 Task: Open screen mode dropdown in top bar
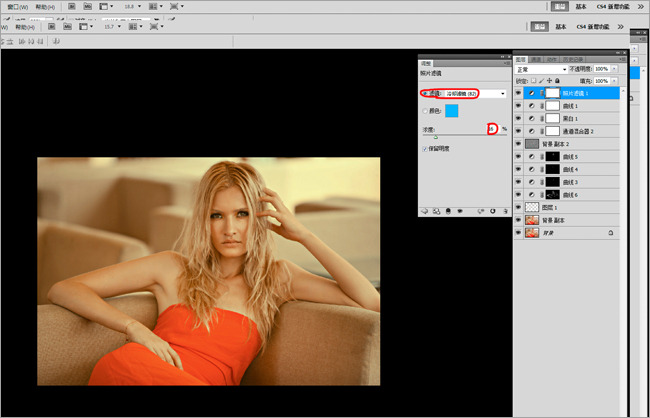point(177,6)
